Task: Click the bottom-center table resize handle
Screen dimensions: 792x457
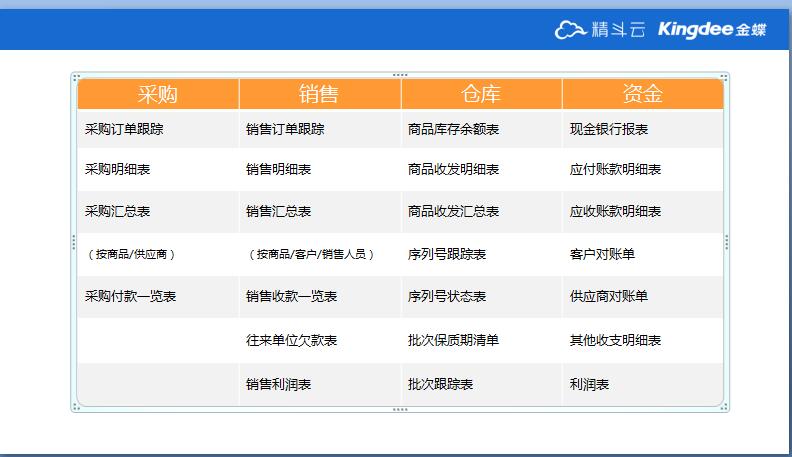Action: click(x=400, y=409)
